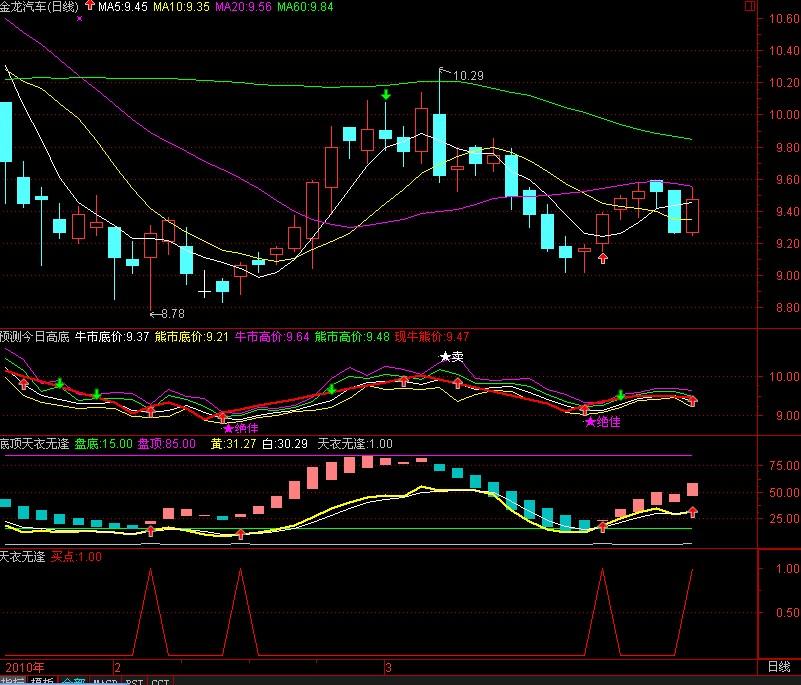Image resolution: width=801 pixels, height=685 pixels.
Task: Switch to the CCI indicator tab
Action: pos(160,681)
